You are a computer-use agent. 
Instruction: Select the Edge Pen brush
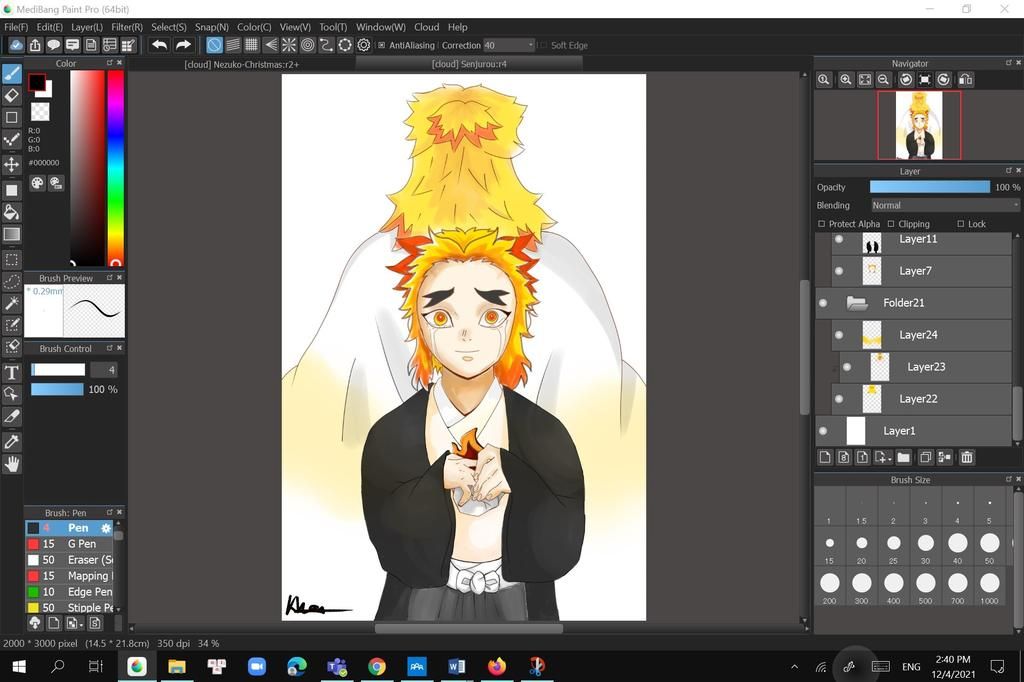[70, 591]
